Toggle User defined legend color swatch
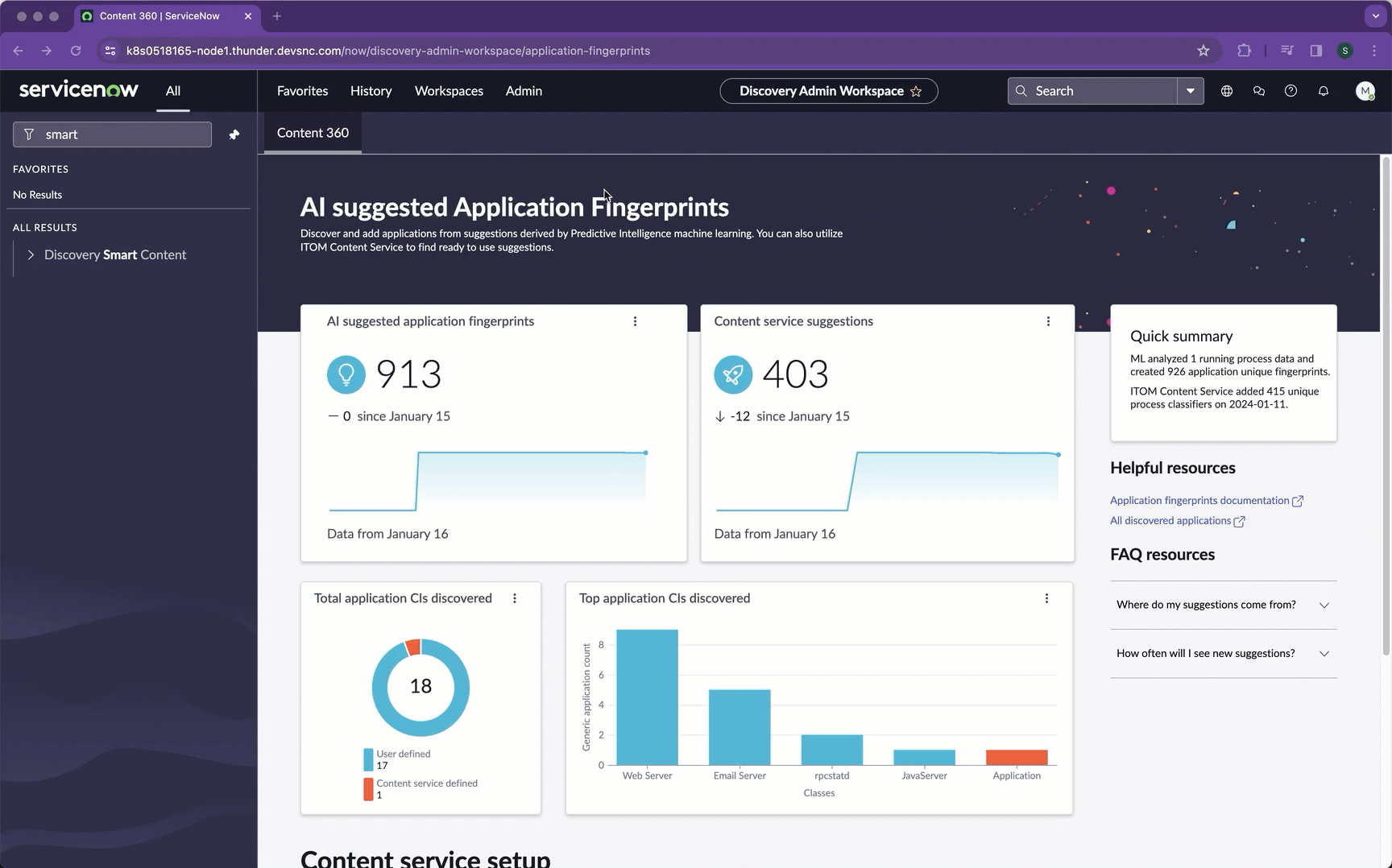 pyautogui.click(x=368, y=759)
